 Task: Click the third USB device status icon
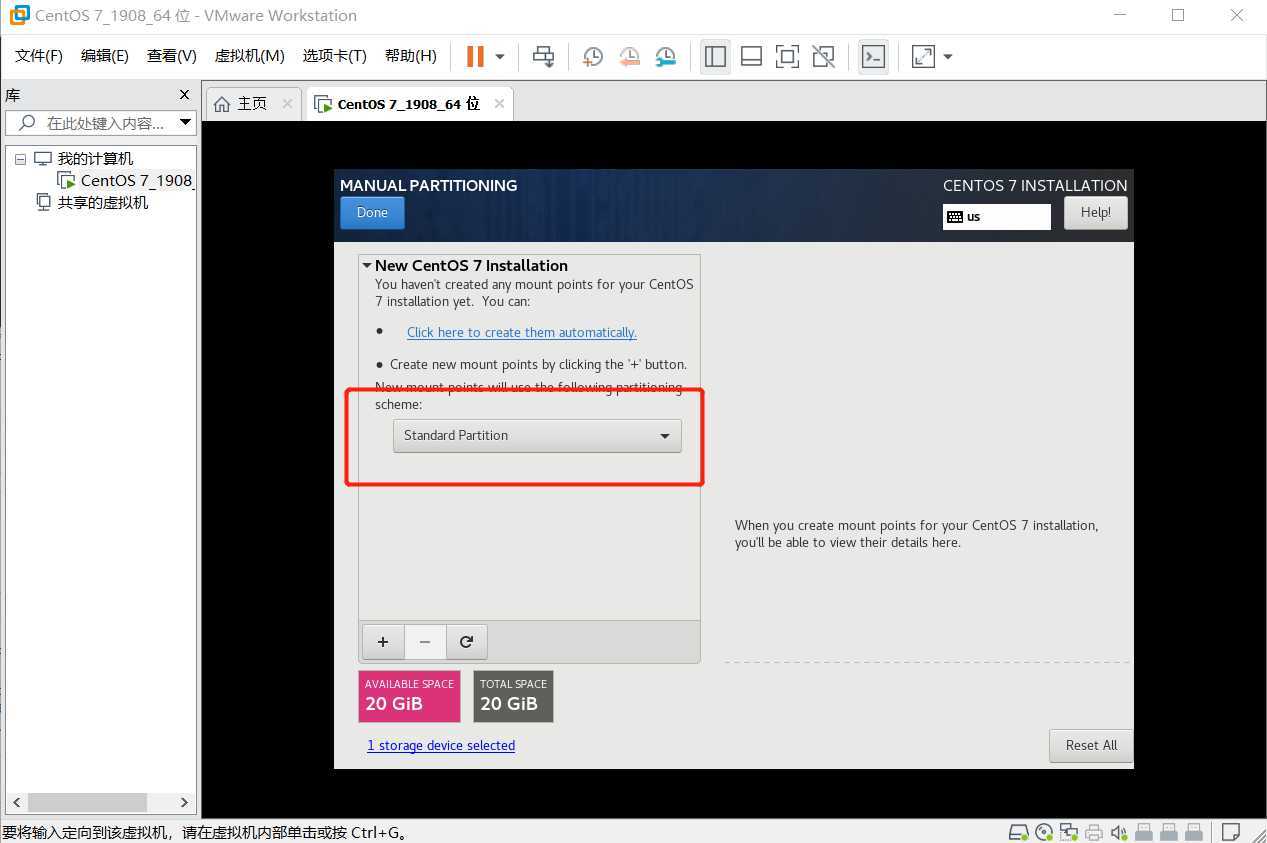tap(1194, 832)
